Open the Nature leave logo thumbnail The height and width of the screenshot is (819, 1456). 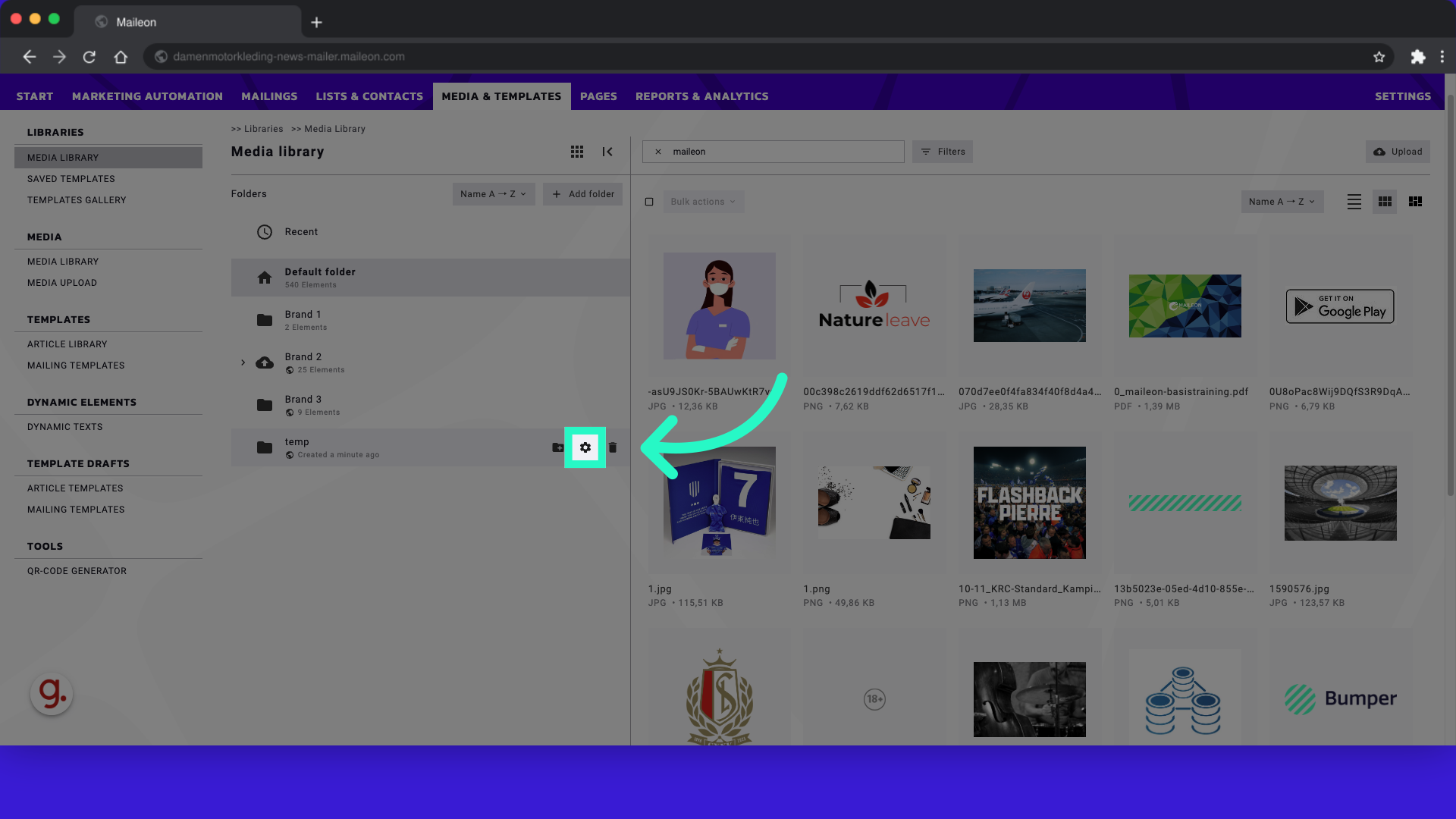pos(874,306)
